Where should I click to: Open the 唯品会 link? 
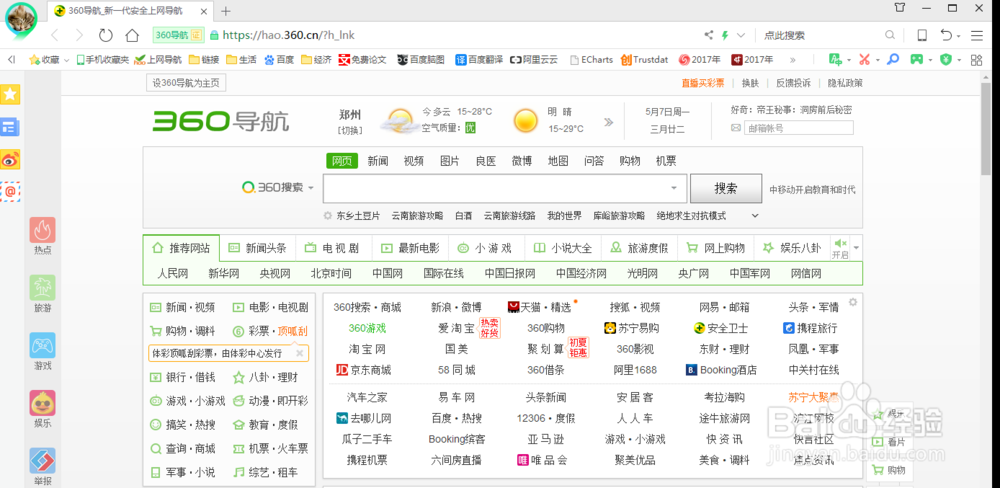pyautogui.click(x=542, y=460)
